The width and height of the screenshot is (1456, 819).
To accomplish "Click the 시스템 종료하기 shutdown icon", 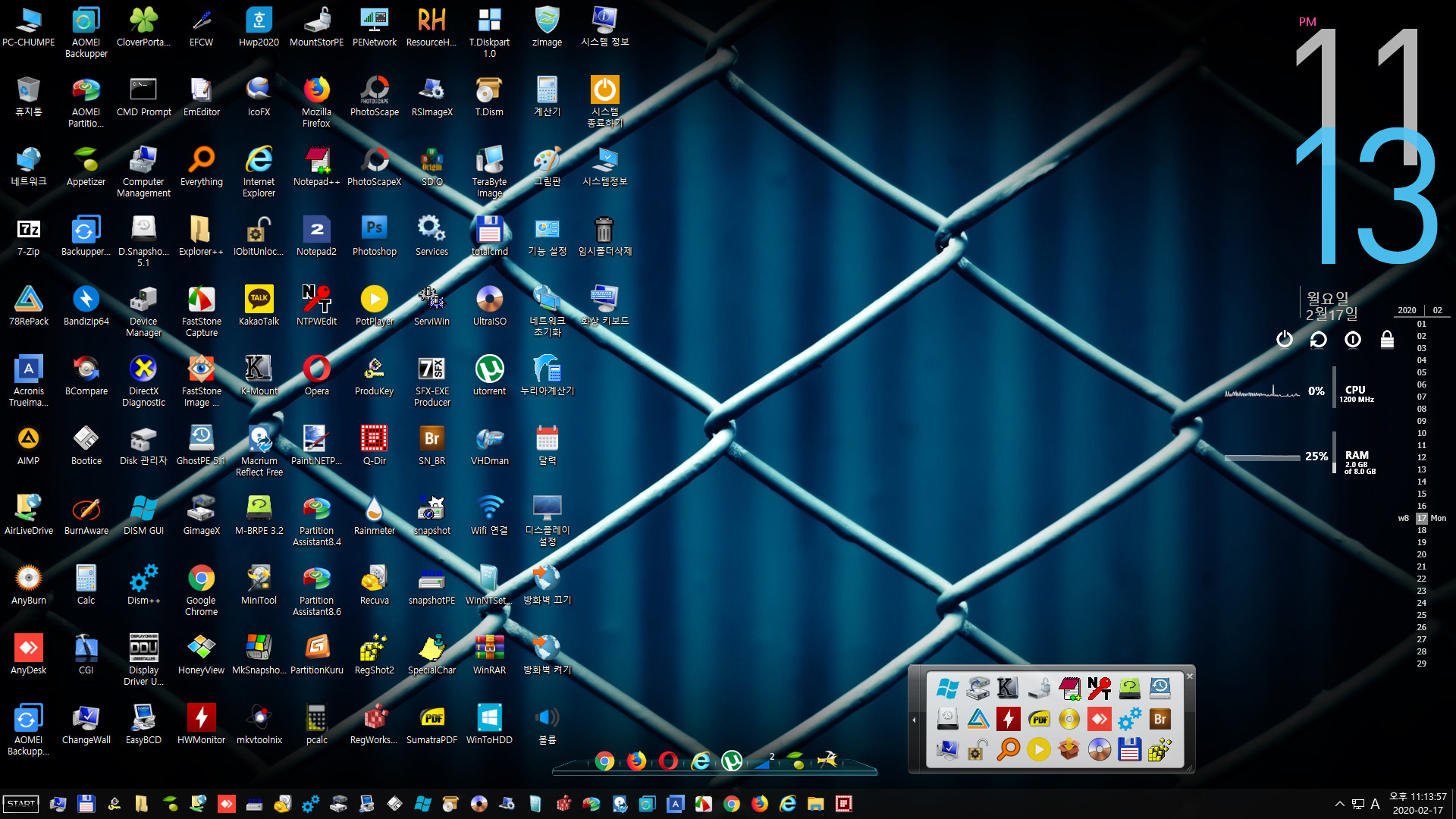I will [604, 102].
